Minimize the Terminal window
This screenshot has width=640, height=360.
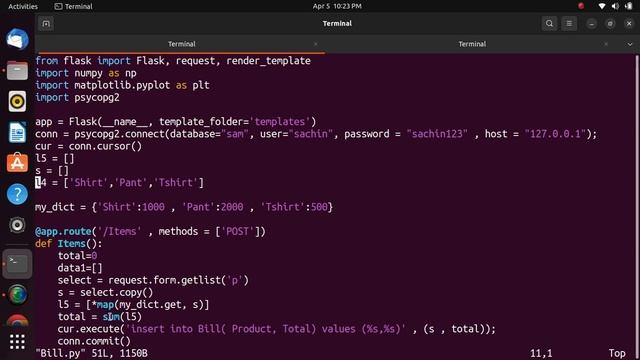591,24
